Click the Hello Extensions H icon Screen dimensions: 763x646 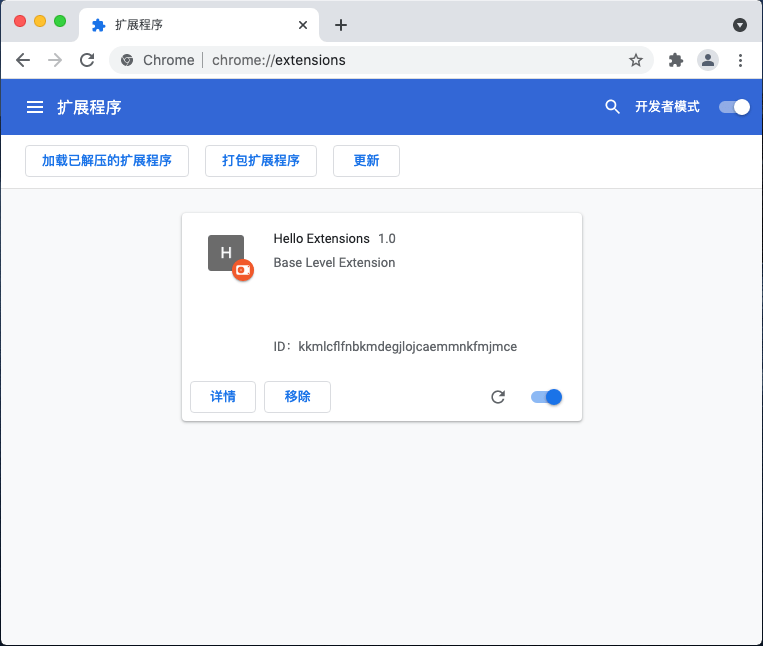pyautogui.click(x=226, y=253)
